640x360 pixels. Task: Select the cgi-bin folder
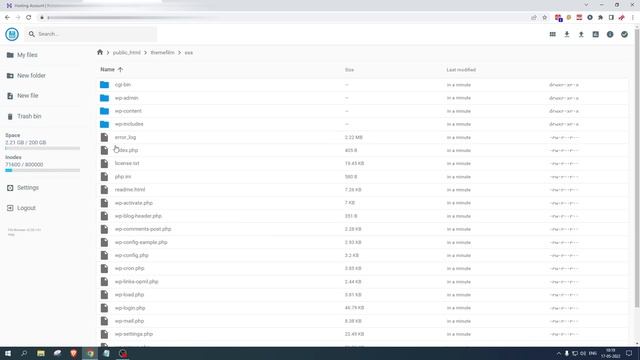click(362, 85)
